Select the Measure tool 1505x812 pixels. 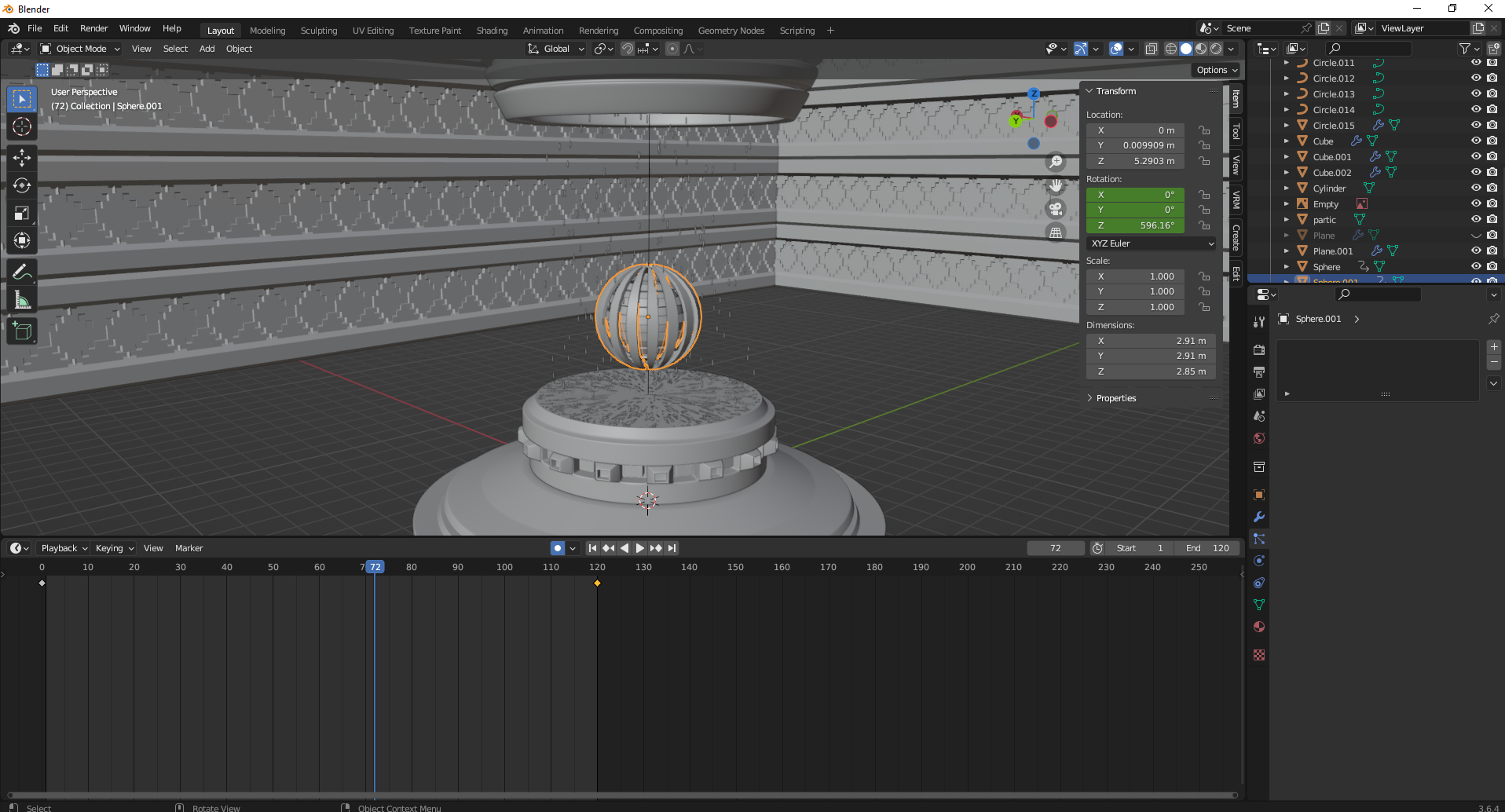(x=22, y=300)
